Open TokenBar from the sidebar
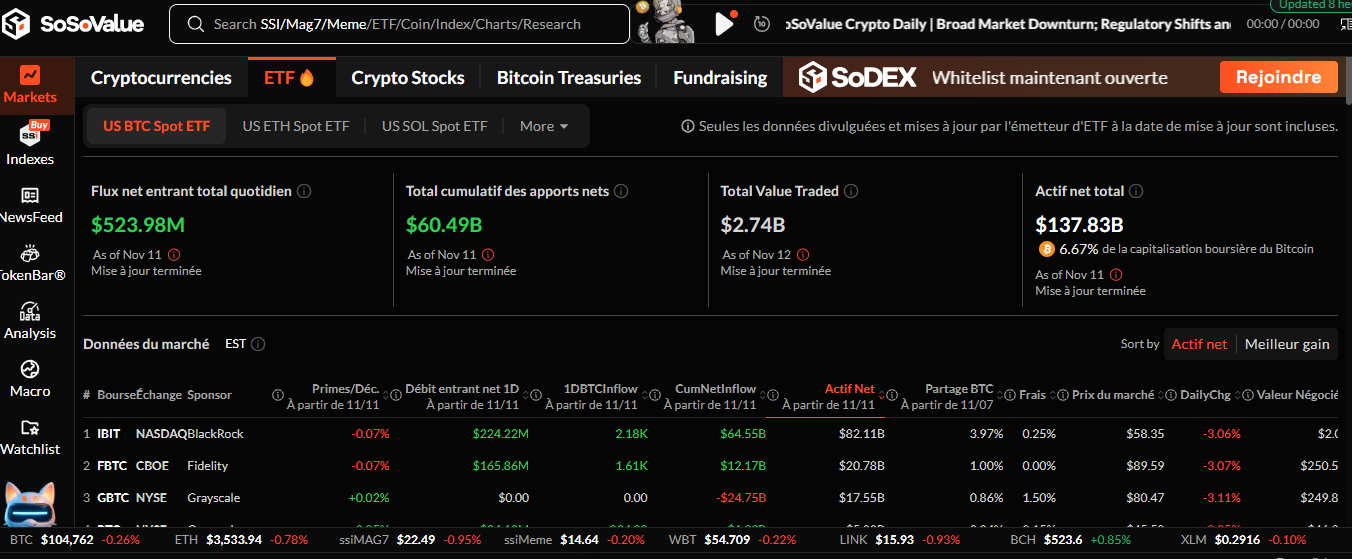The width and height of the screenshot is (1352, 559). click(30, 263)
